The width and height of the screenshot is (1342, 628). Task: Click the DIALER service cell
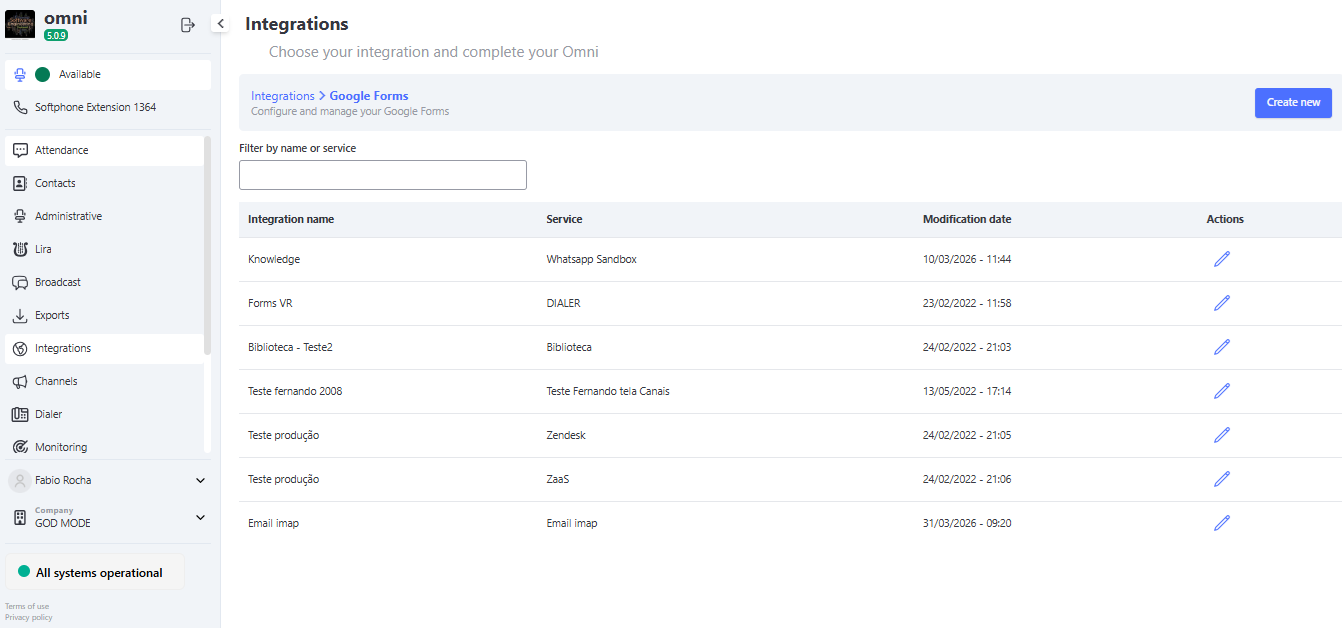coord(563,303)
